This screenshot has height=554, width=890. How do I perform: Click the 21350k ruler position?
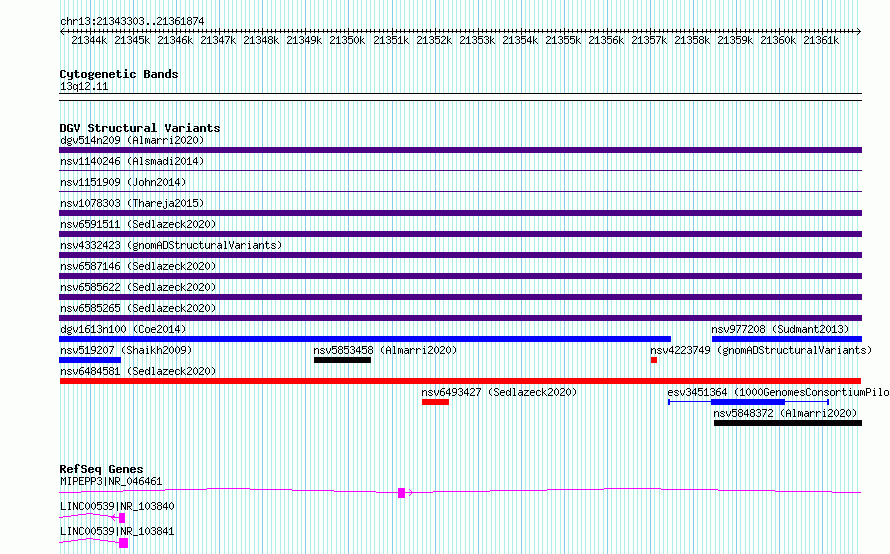click(347, 40)
